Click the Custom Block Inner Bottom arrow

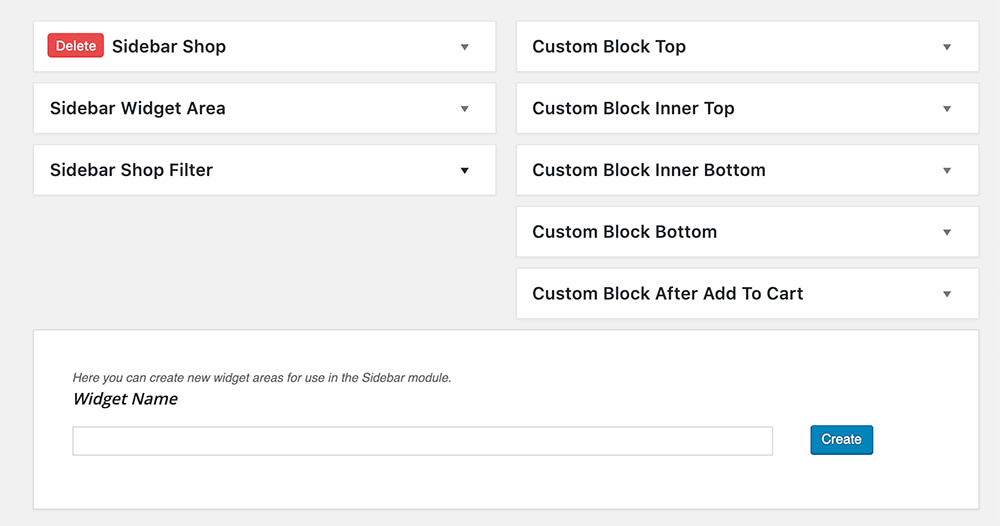click(x=947, y=171)
